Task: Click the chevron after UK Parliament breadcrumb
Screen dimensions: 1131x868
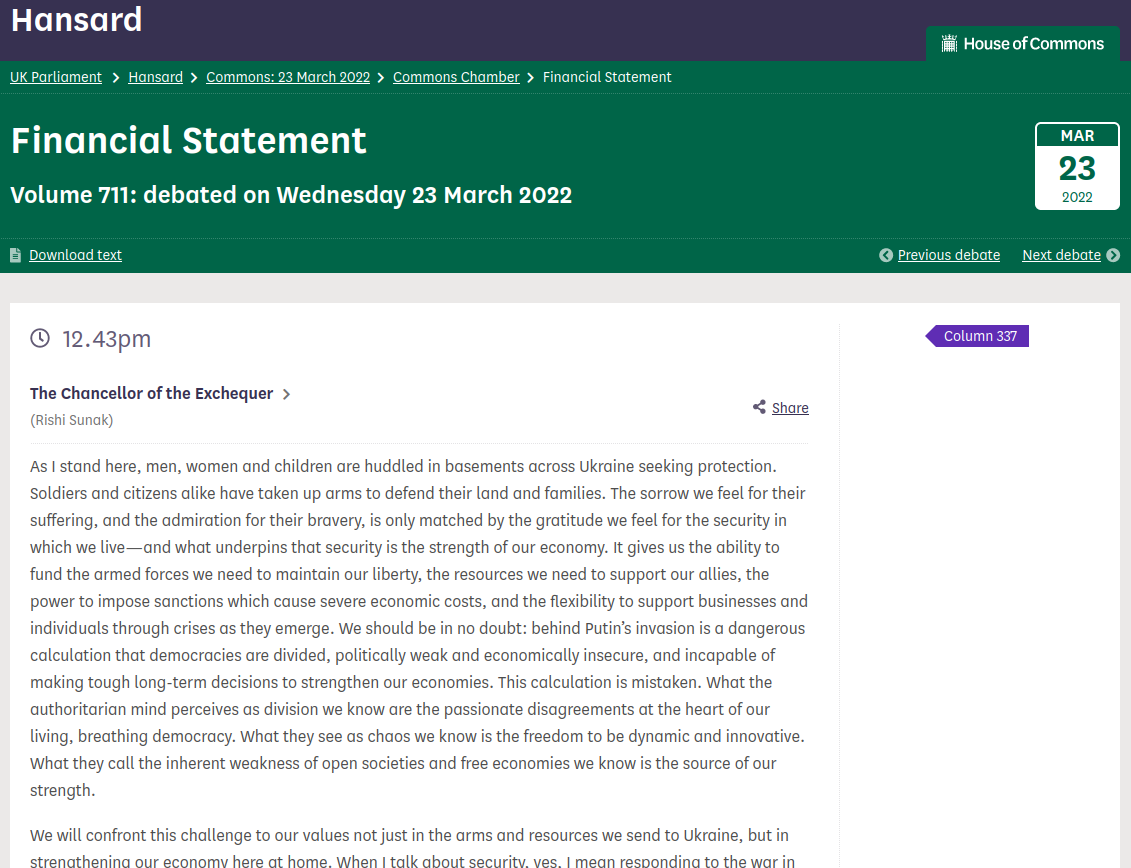Action: click(x=115, y=78)
